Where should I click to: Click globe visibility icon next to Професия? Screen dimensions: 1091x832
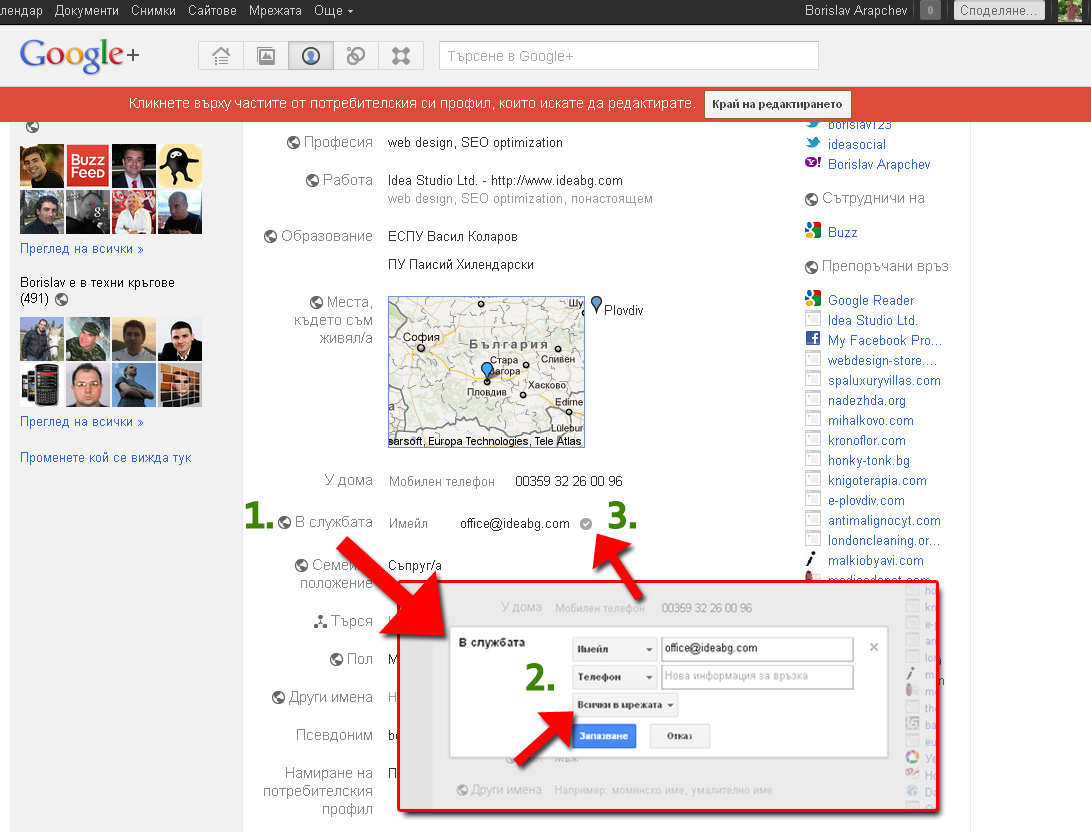(294, 143)
